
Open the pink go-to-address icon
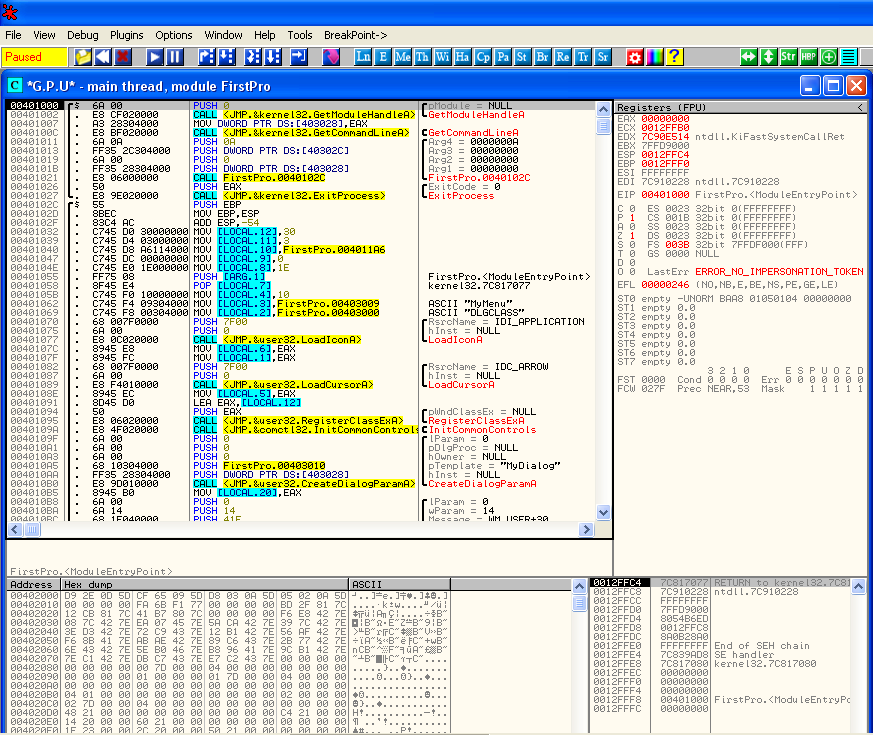click(x=331, y=57)
